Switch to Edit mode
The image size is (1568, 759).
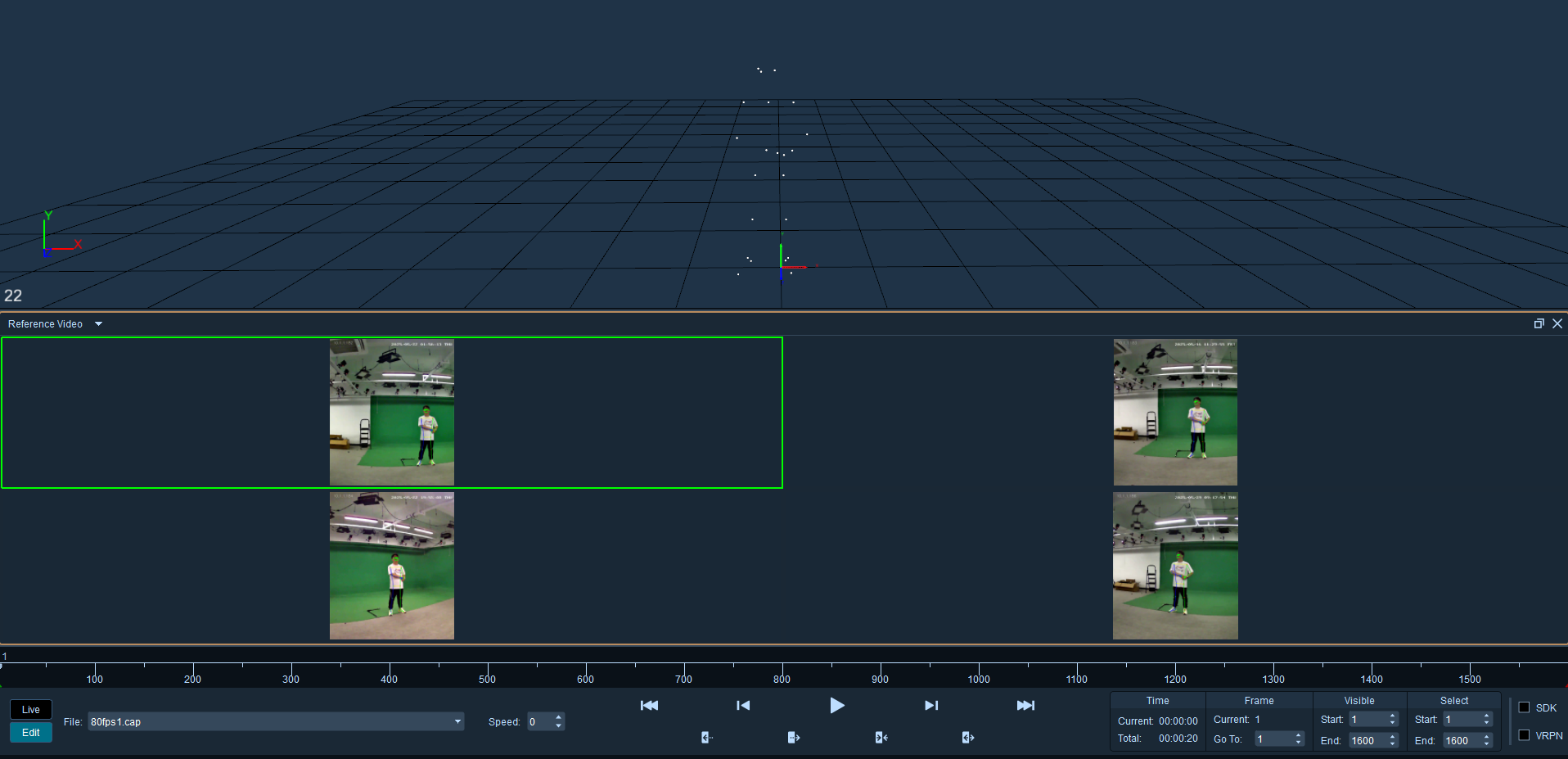coord(31,733)
